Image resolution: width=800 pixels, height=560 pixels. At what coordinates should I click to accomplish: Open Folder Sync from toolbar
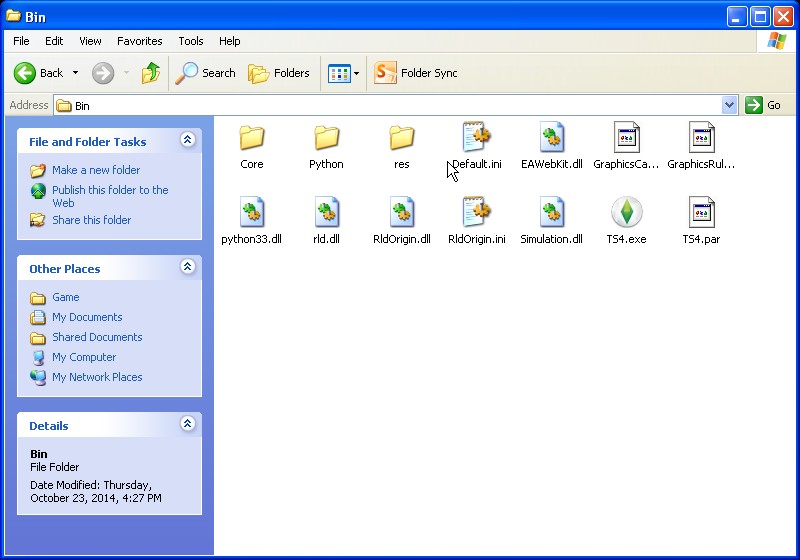point(415,73)
